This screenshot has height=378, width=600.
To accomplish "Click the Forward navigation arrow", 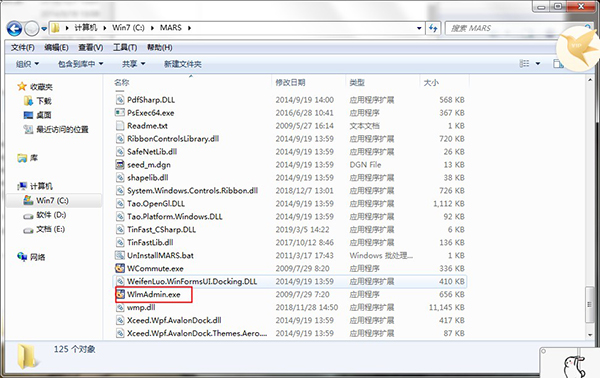I will click(x=31, y=28).
